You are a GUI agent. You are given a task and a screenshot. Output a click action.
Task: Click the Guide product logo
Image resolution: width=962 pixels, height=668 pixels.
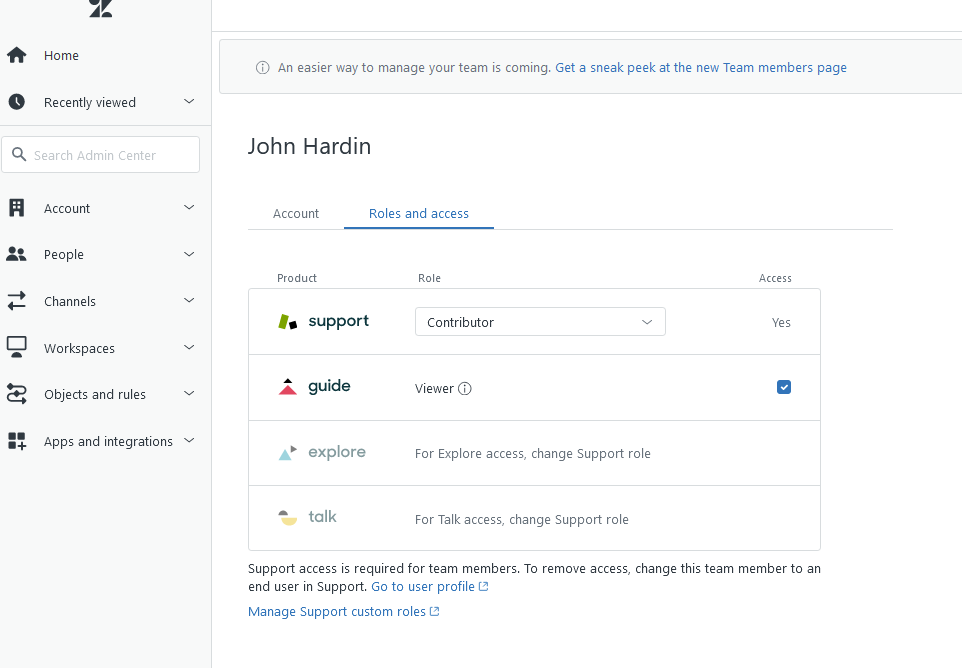pos(314,386)
